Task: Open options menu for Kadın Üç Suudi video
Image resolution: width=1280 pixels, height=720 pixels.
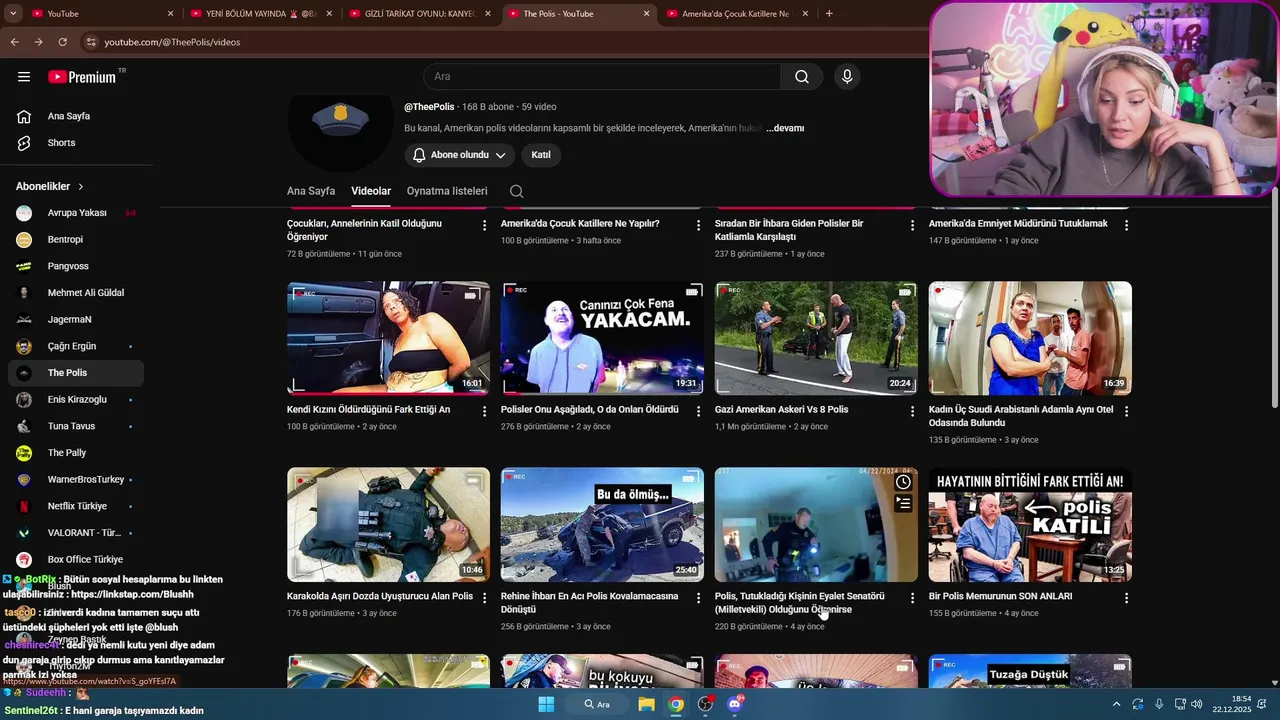Action: point(1126,411)
